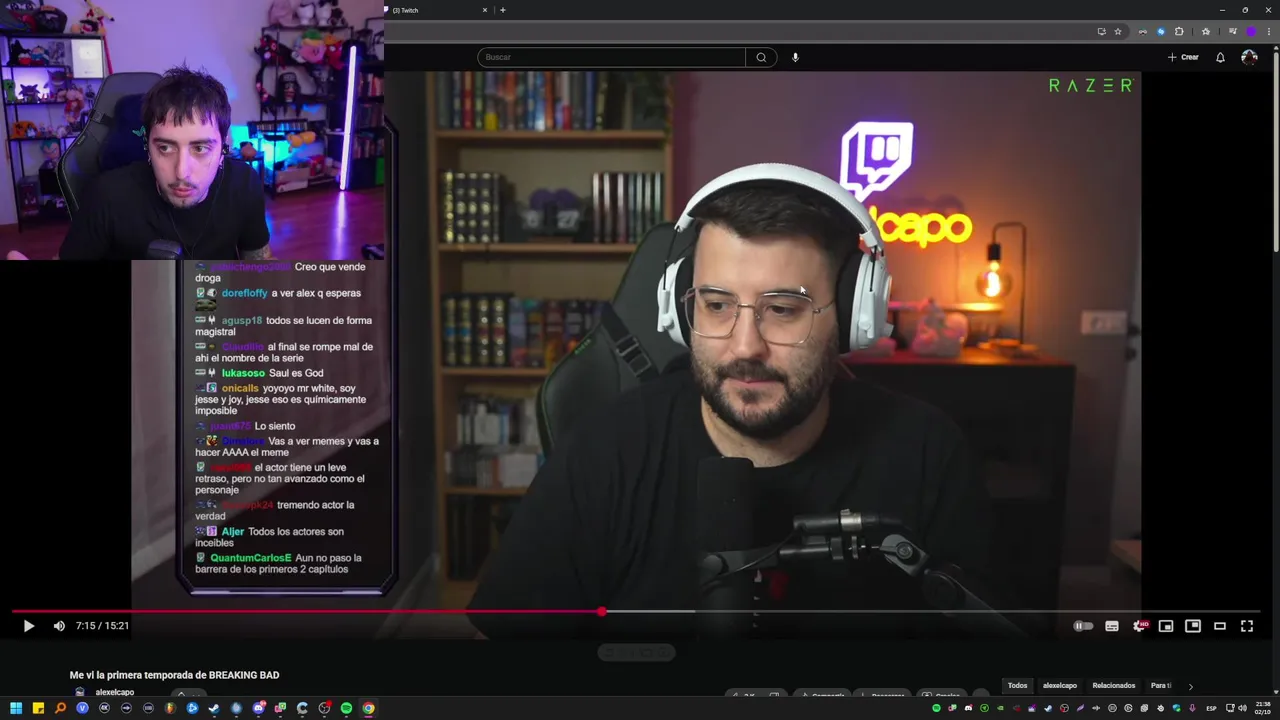
Task: Open the media control toolbar icon
Action: point(1232,31)
